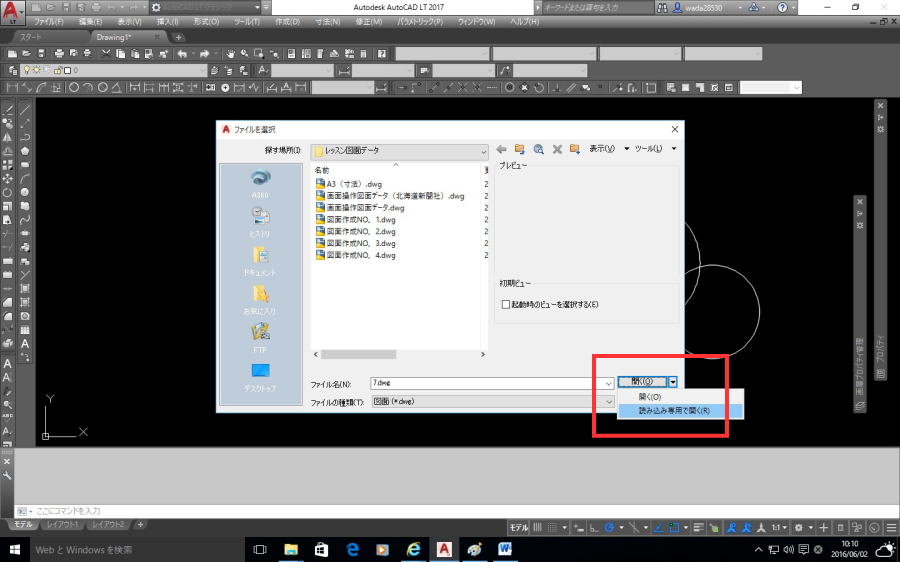Open the 寸法(N) menu

click(x=328, y=22)
